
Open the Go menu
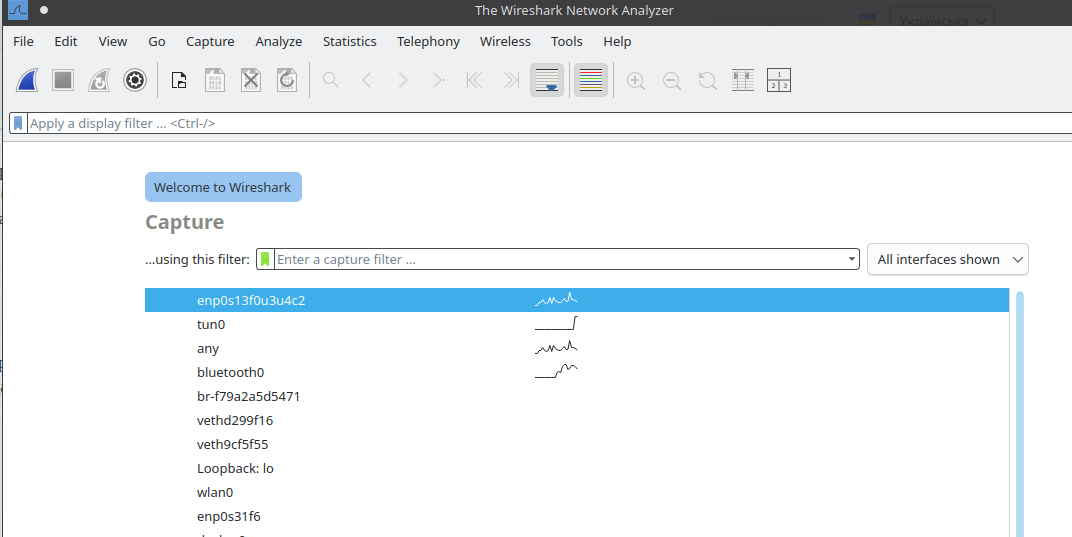157,42
